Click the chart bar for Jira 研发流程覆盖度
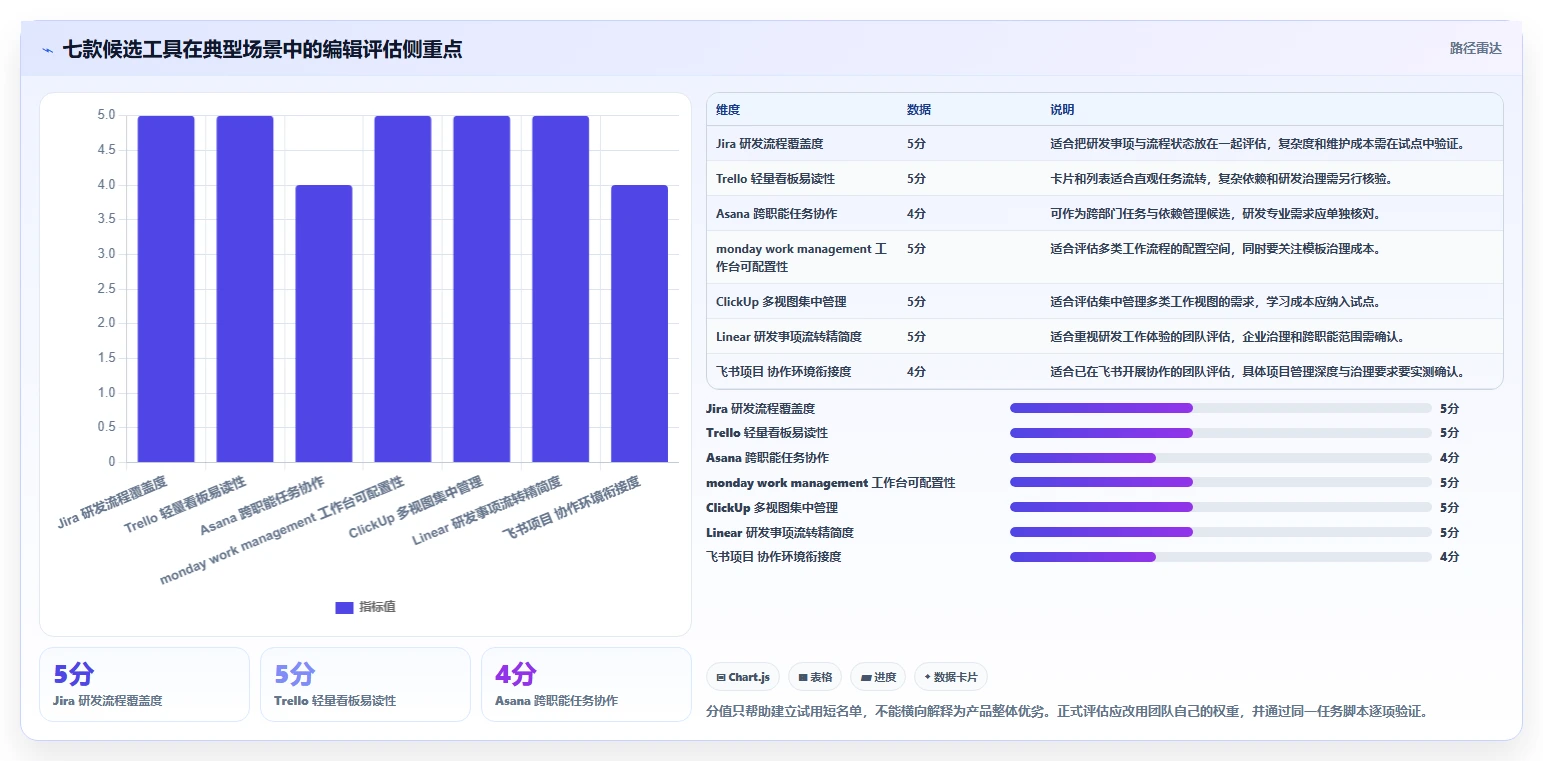Image resolution: width=1543 pixels, height=761 pixels. point(166,289)
